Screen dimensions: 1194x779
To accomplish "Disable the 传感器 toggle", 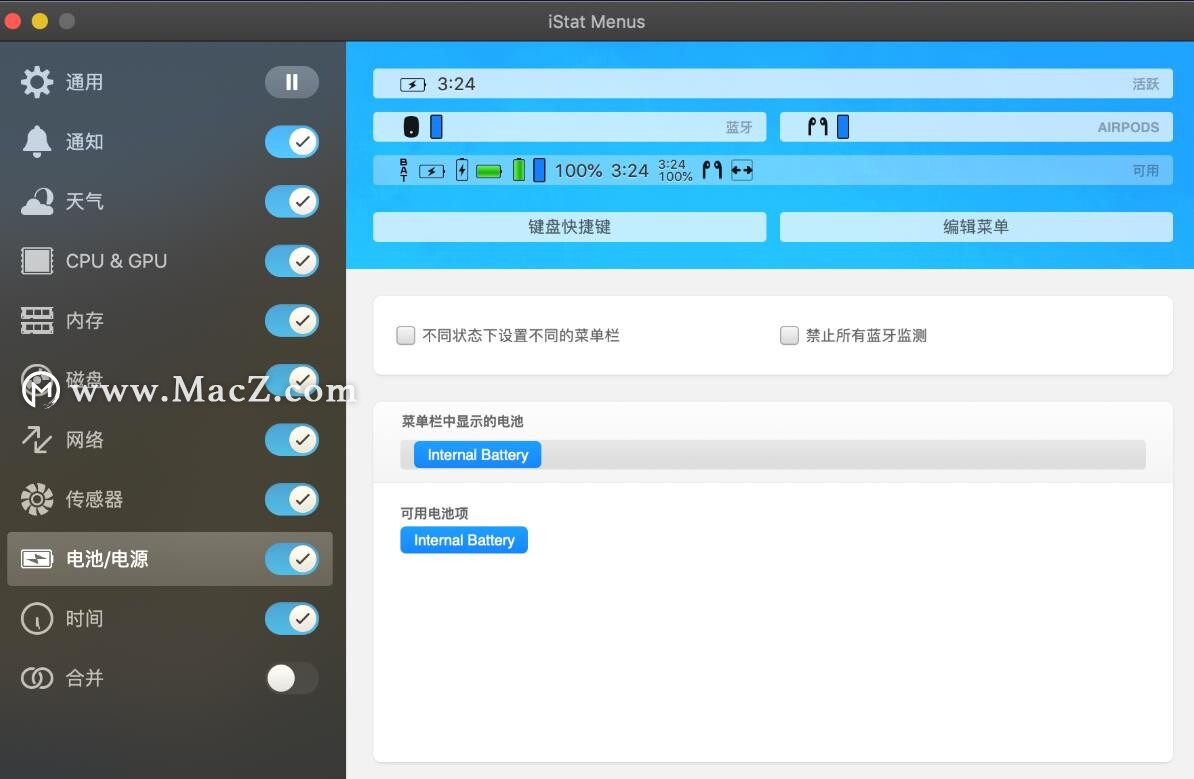I will pos(292,500).
